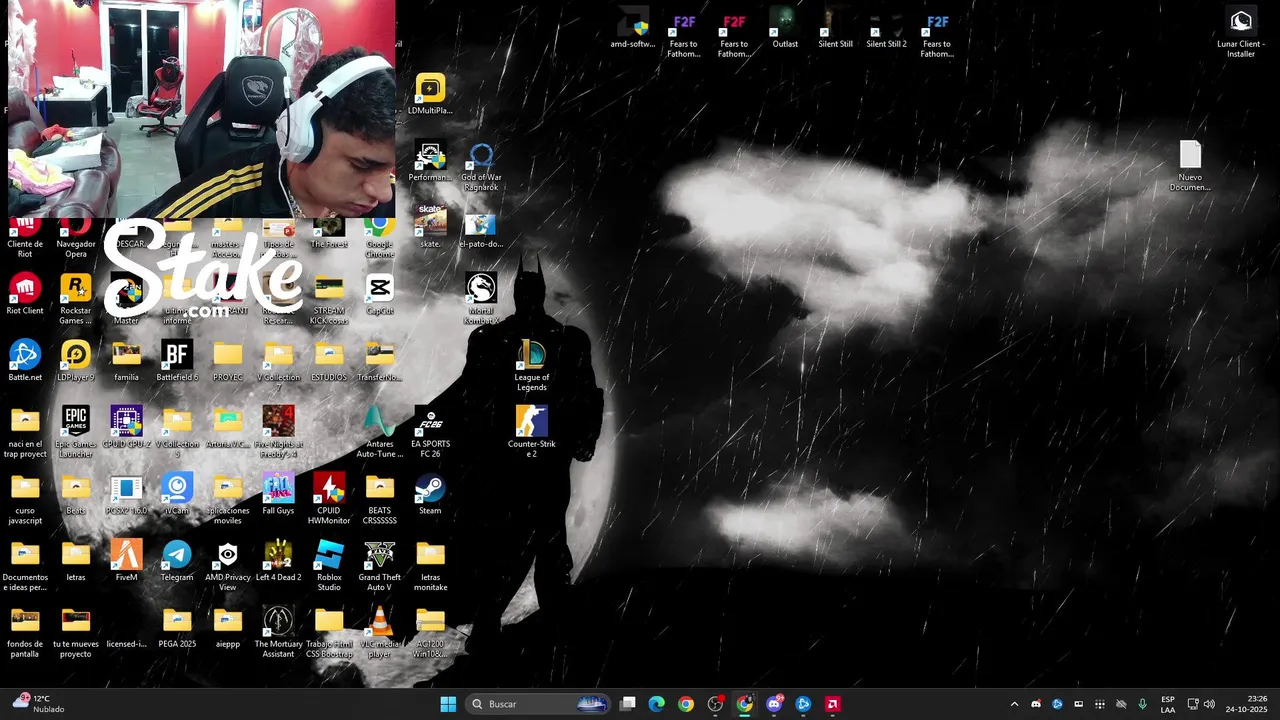Screen dimensions: 1280x720
Task: Launch Grand Theft Auto V
Action: (380, 566)
